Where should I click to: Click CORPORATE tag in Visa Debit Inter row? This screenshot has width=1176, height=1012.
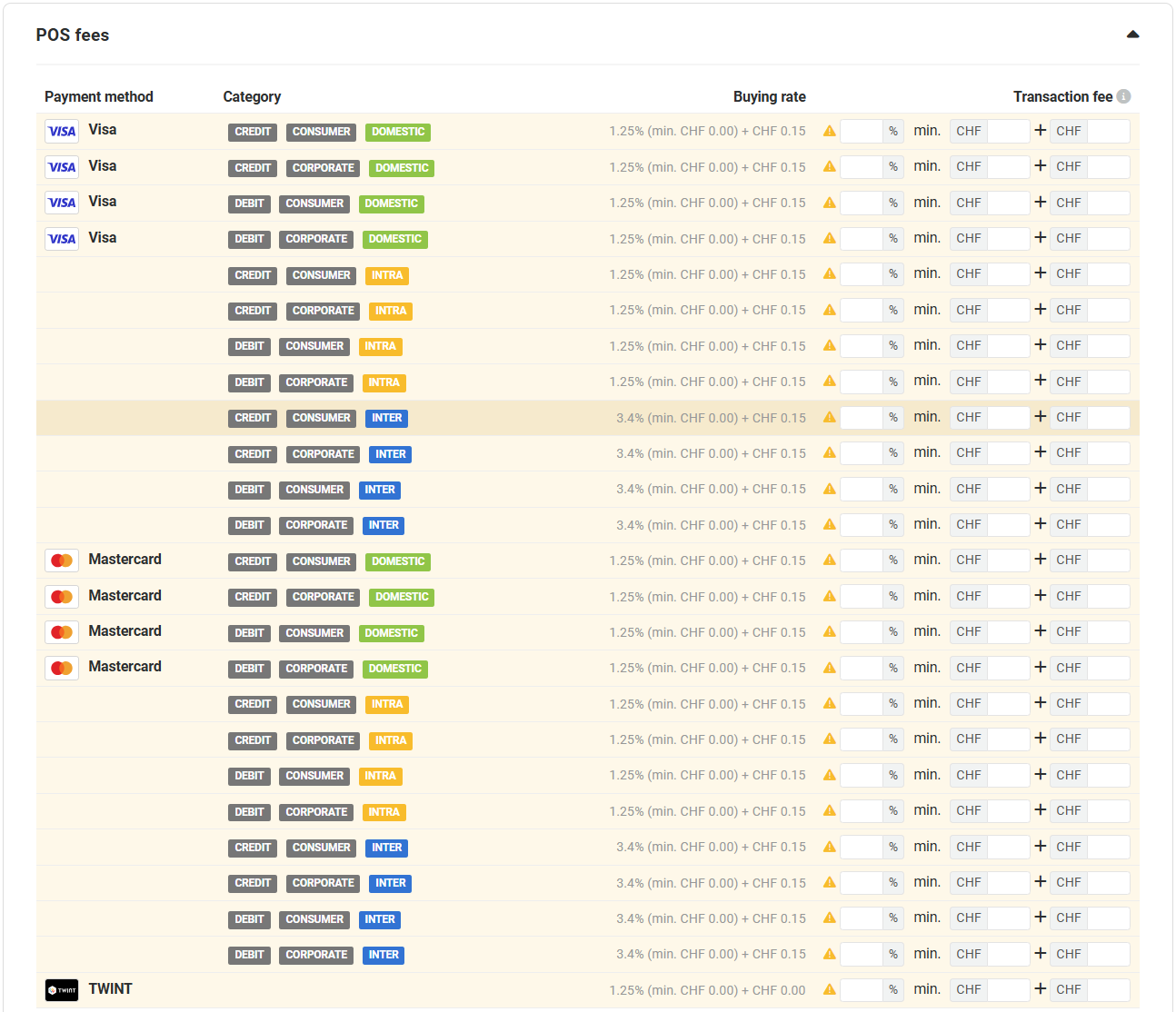point(316,525)
